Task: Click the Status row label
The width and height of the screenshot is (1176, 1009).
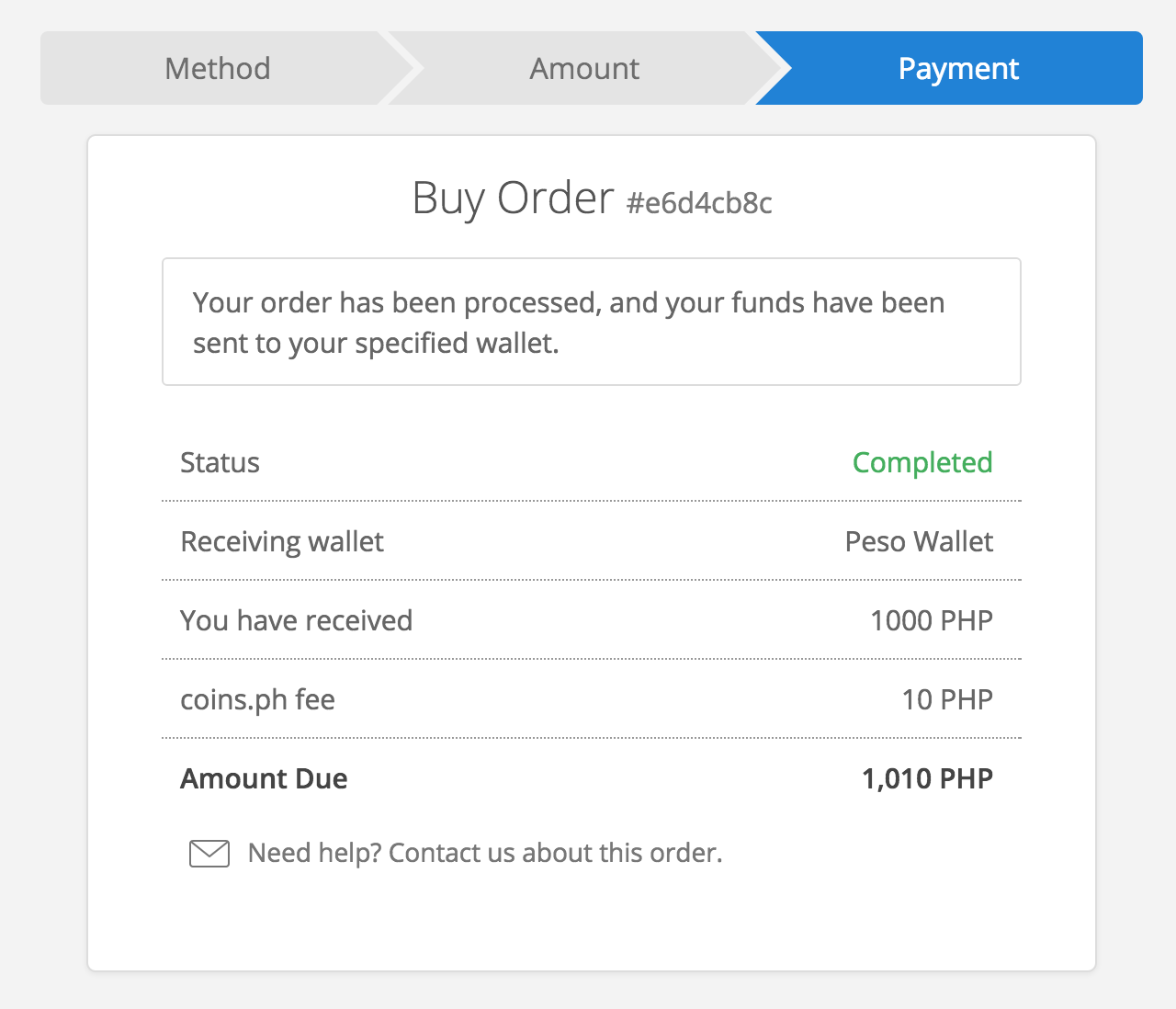Action: pos(220,462)
